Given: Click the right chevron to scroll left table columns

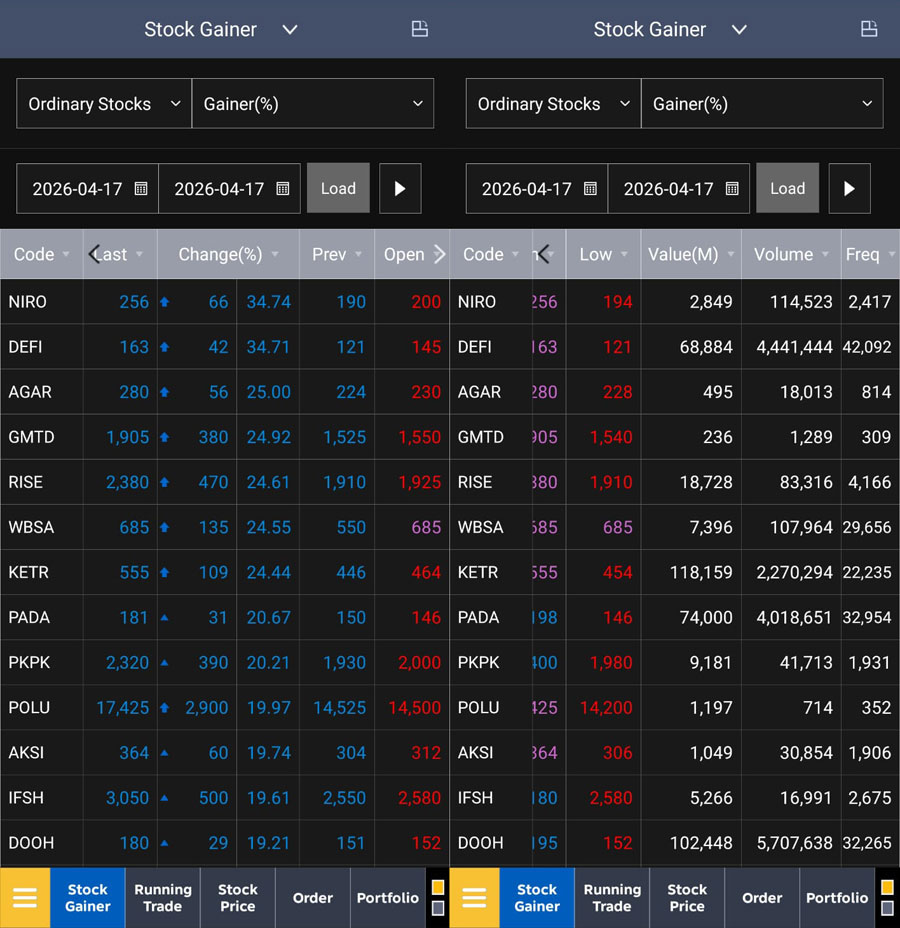Looking at the screenshot, I should [440, 254].
